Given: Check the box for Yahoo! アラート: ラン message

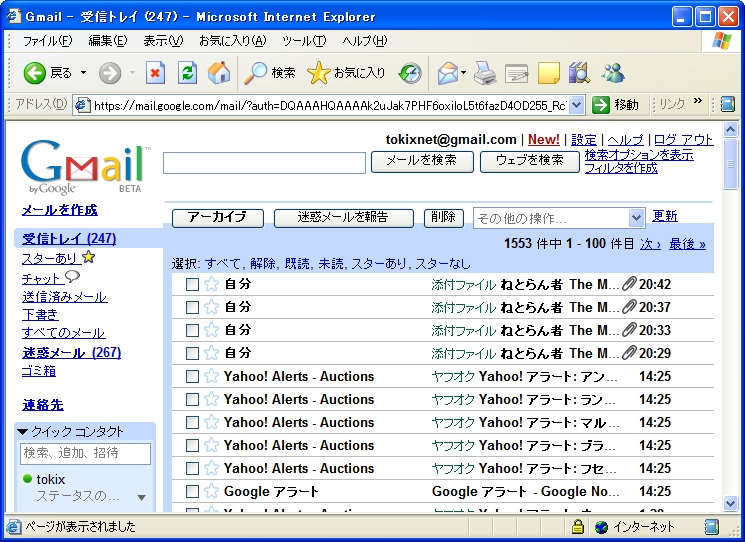Looking at the screenshot, I should 192,399.
